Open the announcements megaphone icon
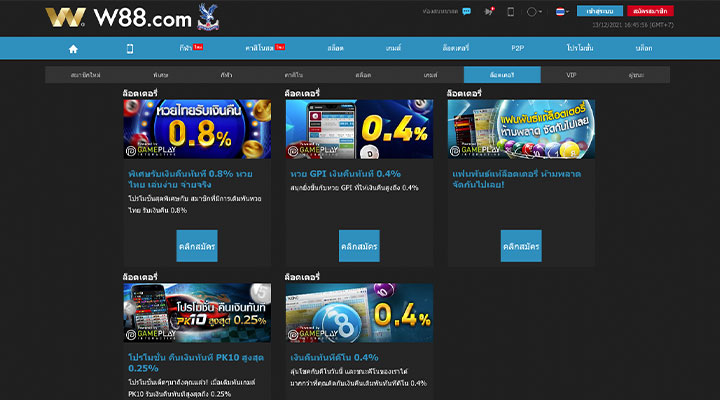This screenshot has height=400, width=720. tap(489, 11)
